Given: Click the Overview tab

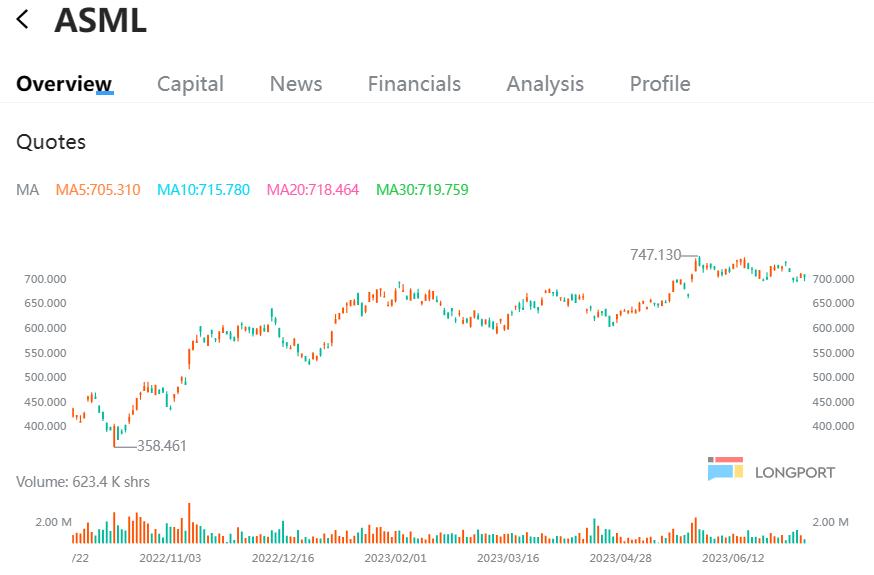Looking at the screenshot, I should pos(64,84).
